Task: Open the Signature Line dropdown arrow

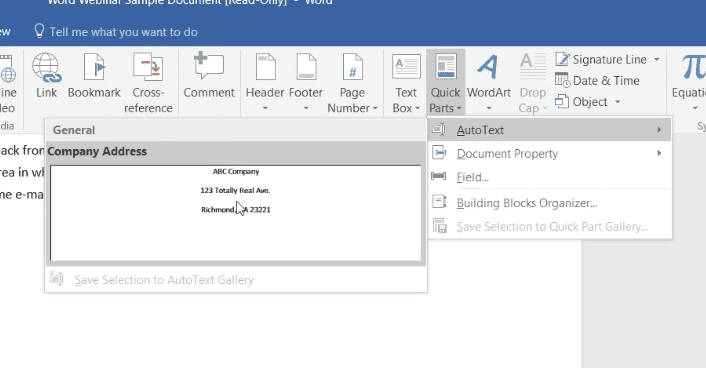Action: [x=657, y=59]
